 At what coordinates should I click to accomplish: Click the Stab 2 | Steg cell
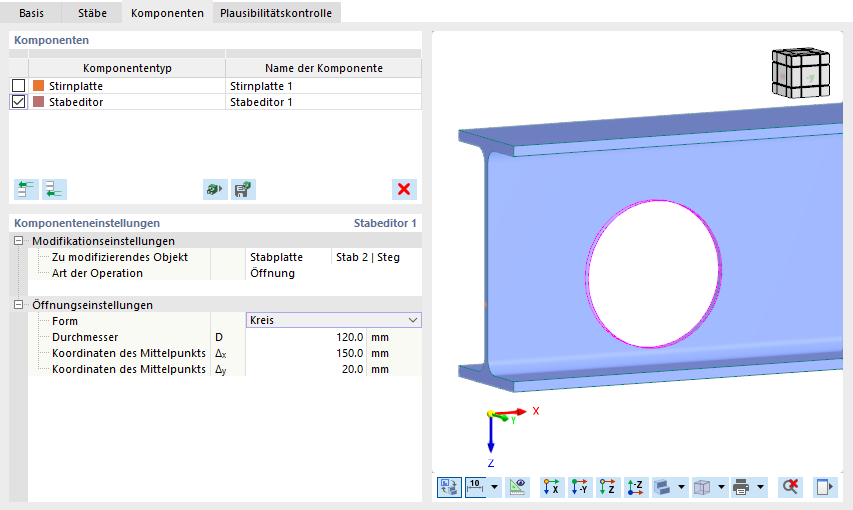coord(376,257)
